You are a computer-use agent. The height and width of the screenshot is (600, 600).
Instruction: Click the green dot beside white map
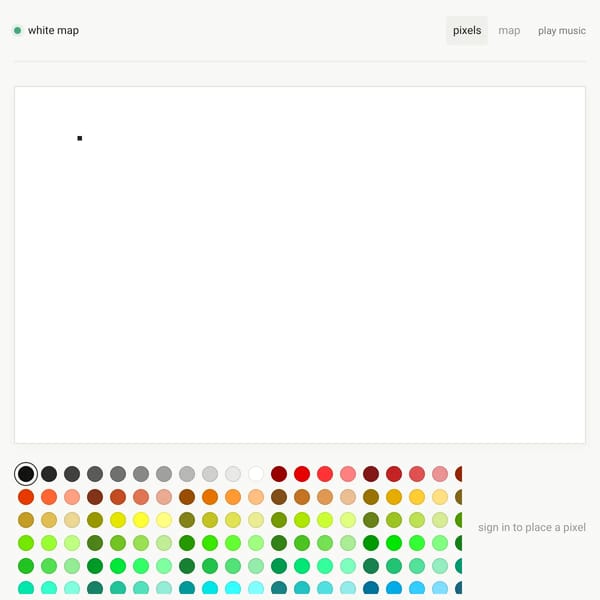point(18,30)
